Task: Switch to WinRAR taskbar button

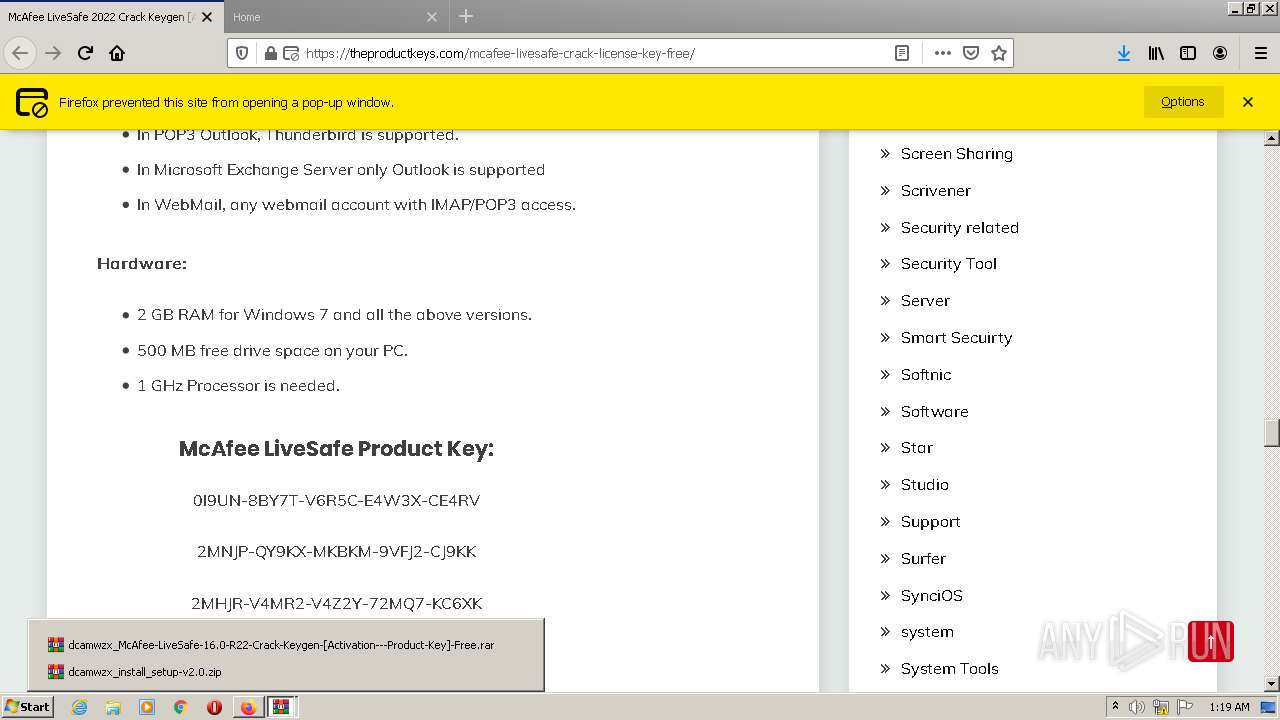Action: click(281, 707)
